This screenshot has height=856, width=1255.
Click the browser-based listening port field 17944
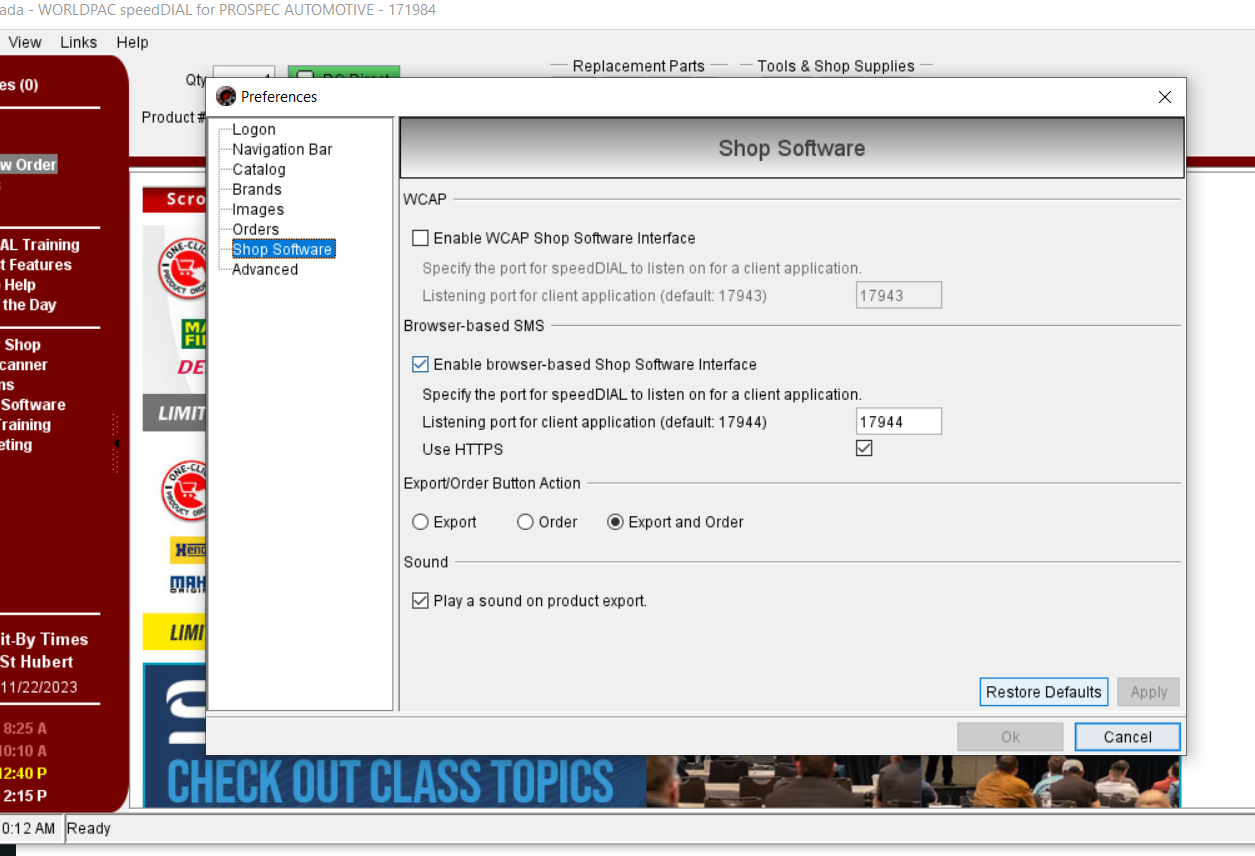point(898,422)
